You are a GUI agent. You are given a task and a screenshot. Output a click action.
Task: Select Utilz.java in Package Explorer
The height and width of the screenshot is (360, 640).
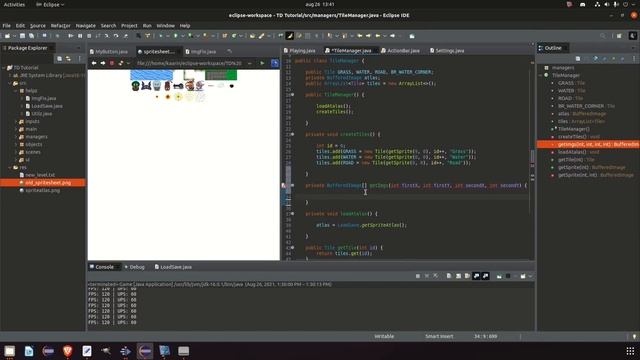[x=42, y=114]
